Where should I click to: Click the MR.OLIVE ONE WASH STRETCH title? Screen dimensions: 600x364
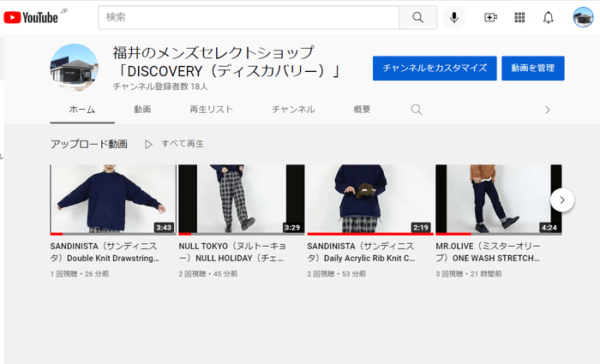tap(488, 252)
